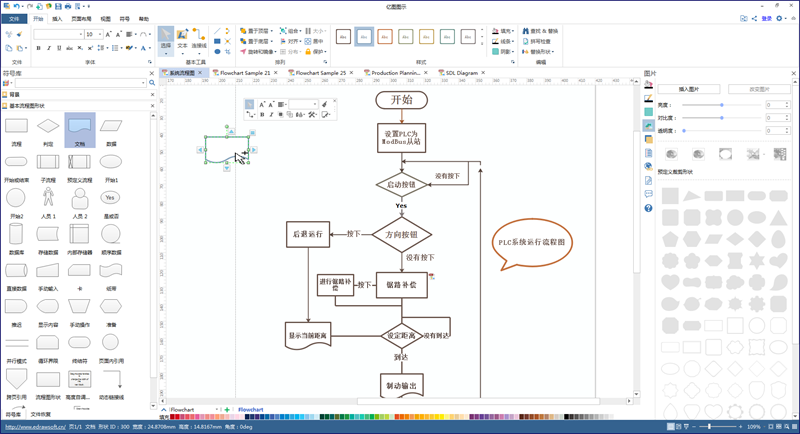Image resolution: width=800 pixels, height=434 pixels.
Task: Select the 选择 pointer tool in the ribbon
Action: pos(165,39)
